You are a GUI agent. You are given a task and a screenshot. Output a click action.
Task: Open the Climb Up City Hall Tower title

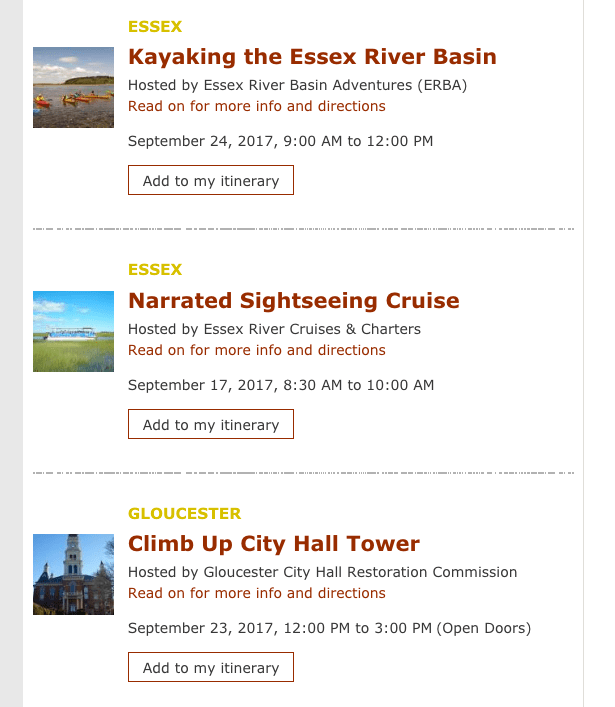pos(274,544)
